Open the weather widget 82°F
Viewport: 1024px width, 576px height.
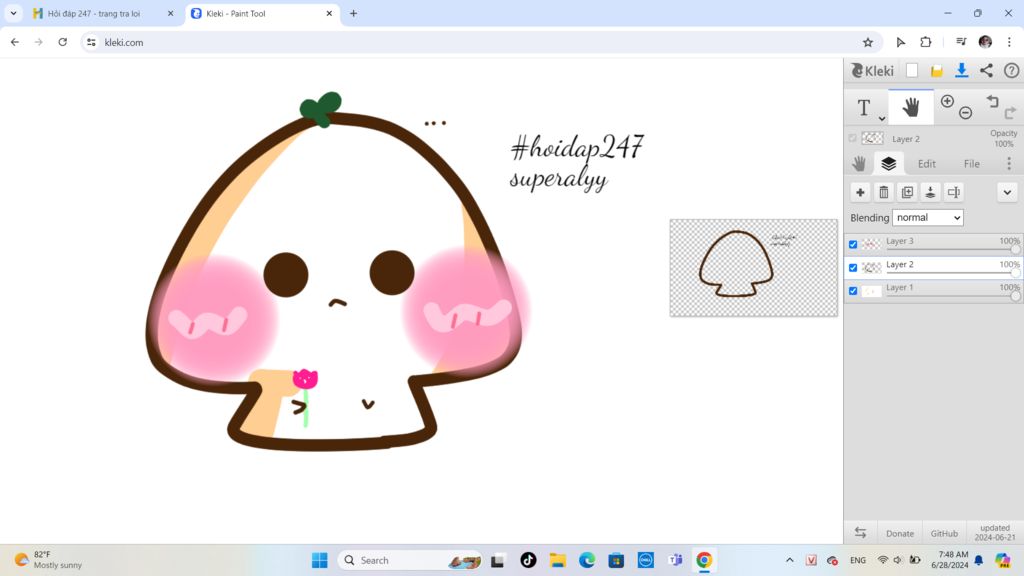point(50,560)
